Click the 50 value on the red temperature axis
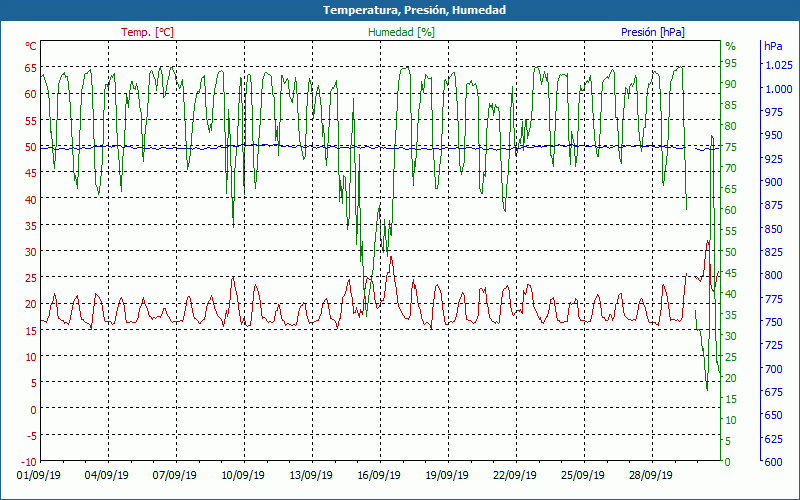This screenshot has height=500, width=800. 31,147
